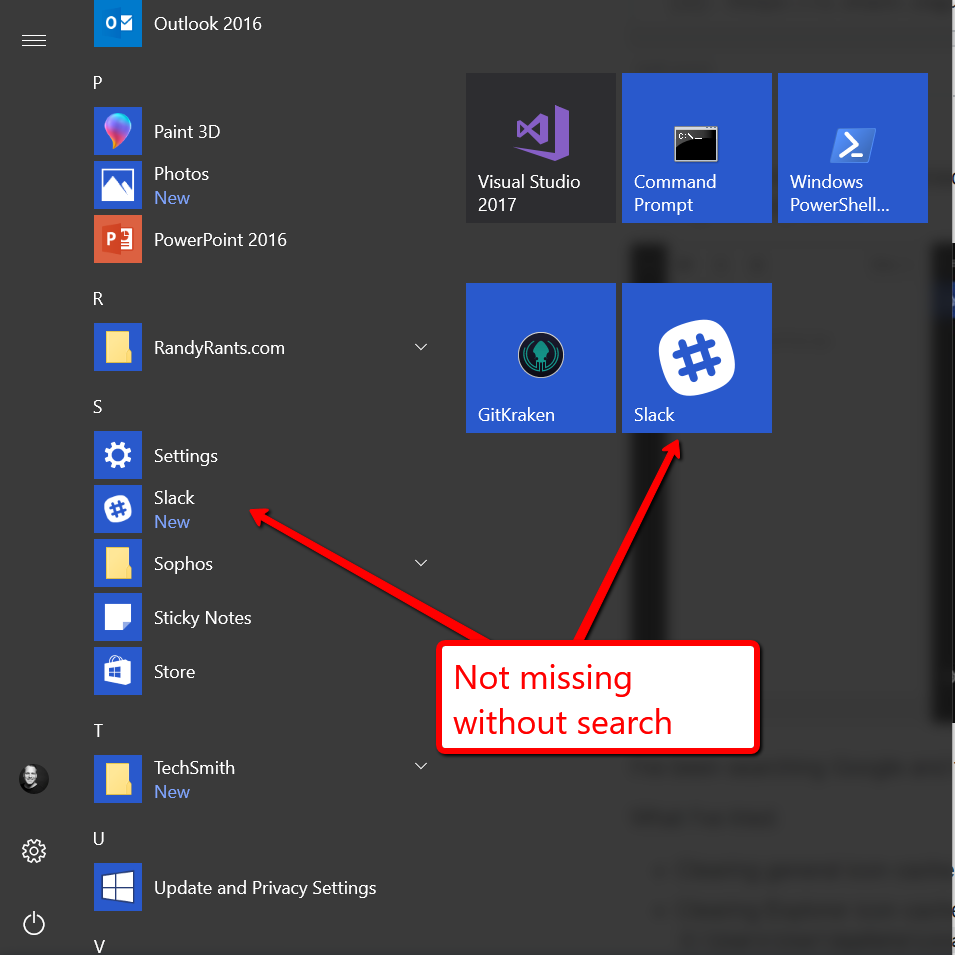The height and width of the screenshot is (955, 955).
Task: Jump to letters via the P header
Action: click(x=97, y=83)
